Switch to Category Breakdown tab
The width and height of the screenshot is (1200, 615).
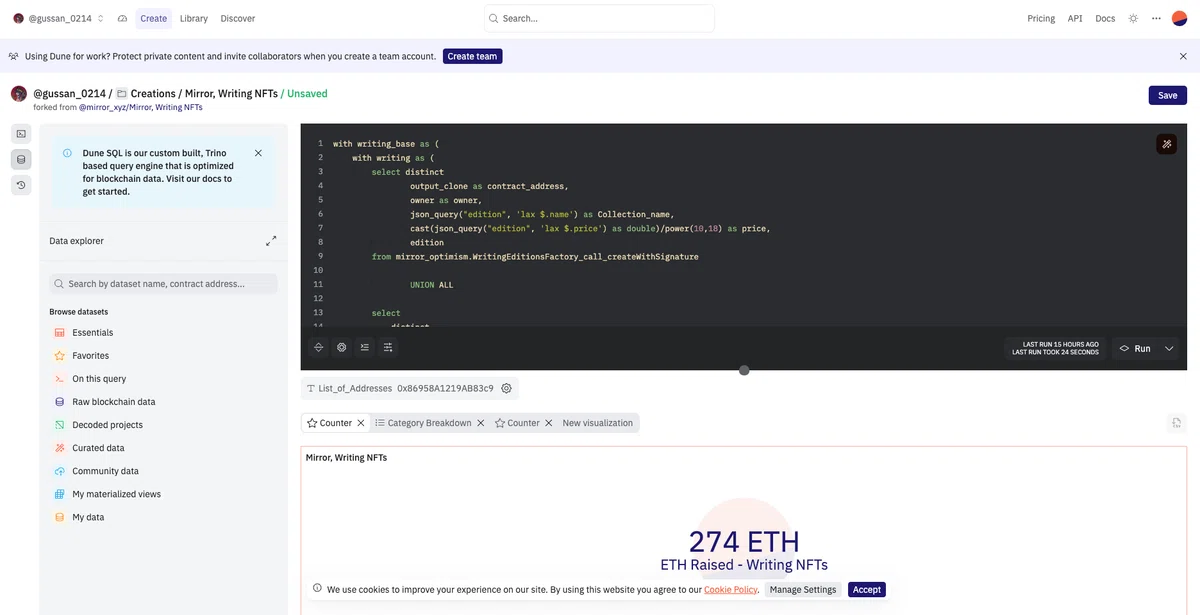(x=423, y=423)
